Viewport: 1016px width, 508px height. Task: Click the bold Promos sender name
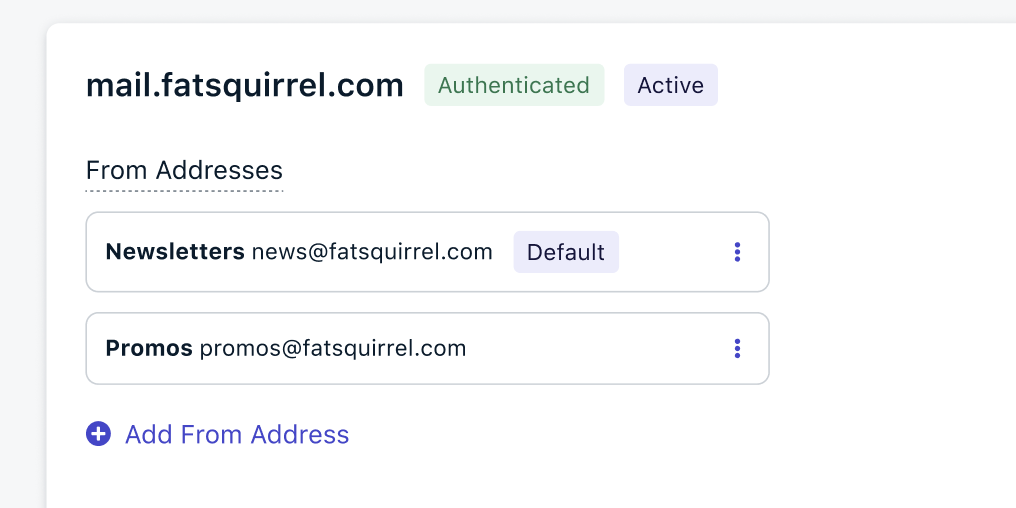(x=149, y=349)
